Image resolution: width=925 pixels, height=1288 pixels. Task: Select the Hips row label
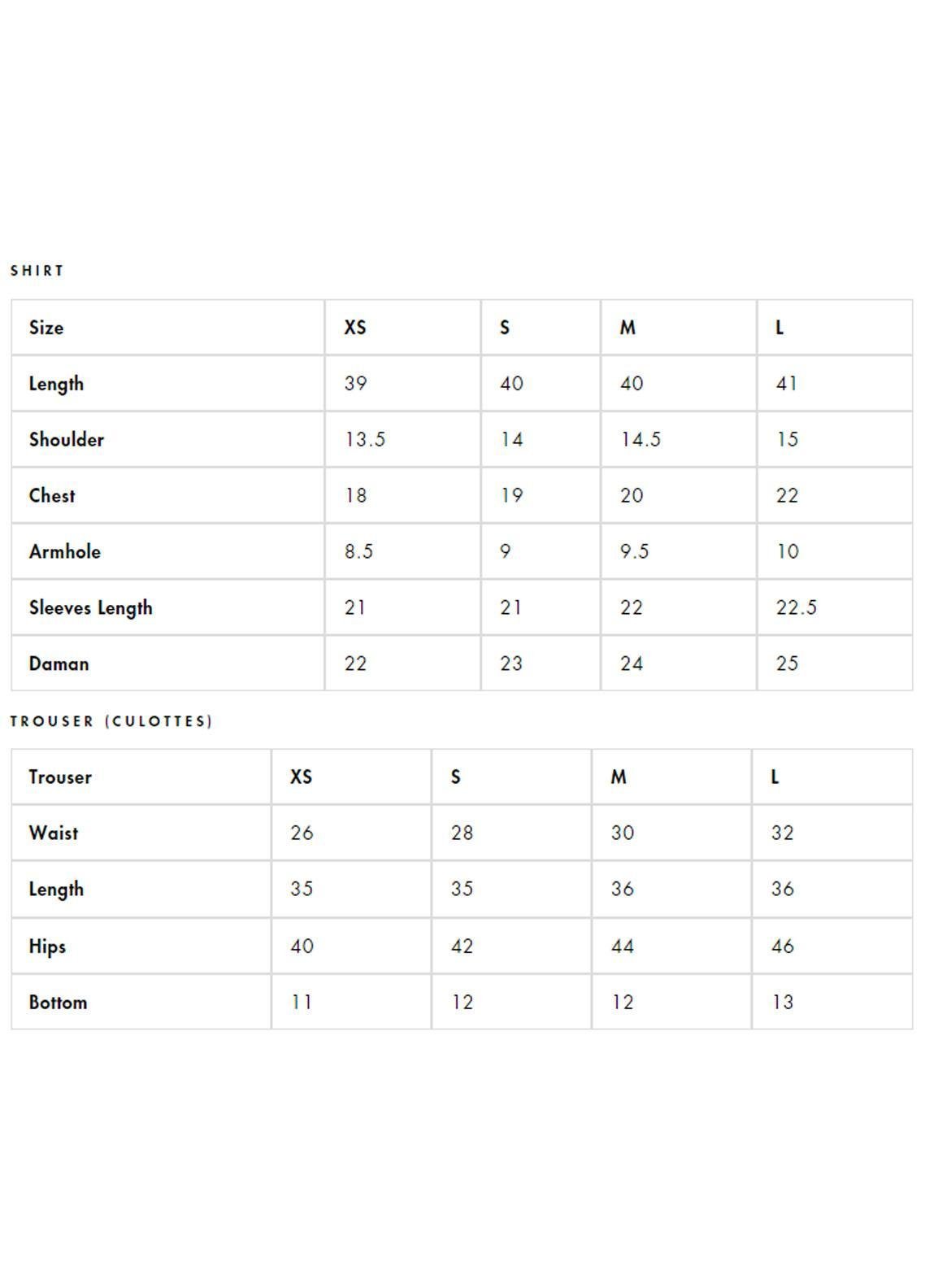pos(47,946)
